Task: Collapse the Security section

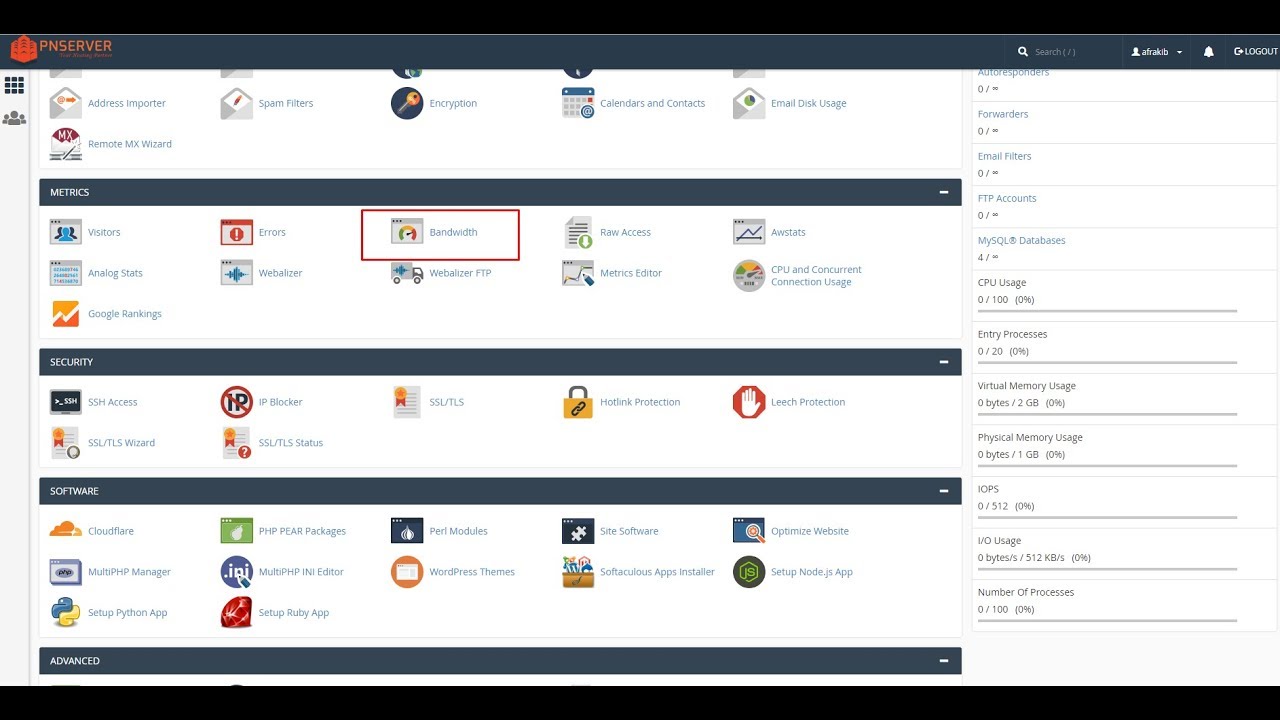Action: (x=943, y=362)
